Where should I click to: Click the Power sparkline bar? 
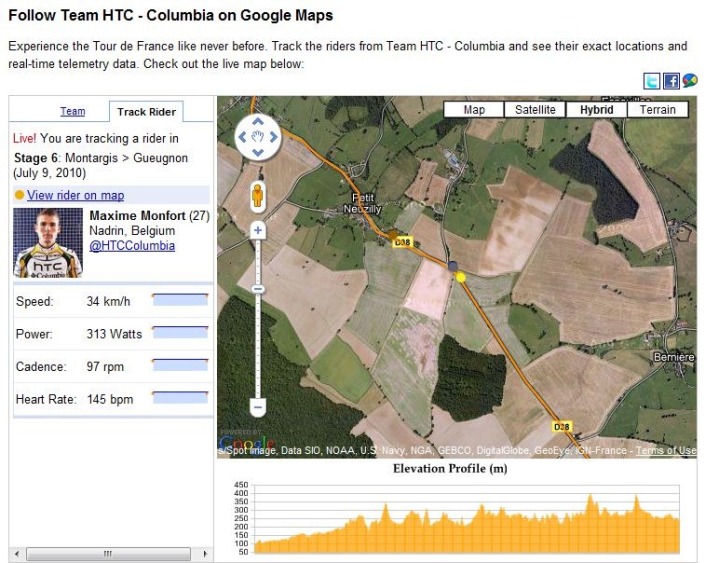point(180,332)
